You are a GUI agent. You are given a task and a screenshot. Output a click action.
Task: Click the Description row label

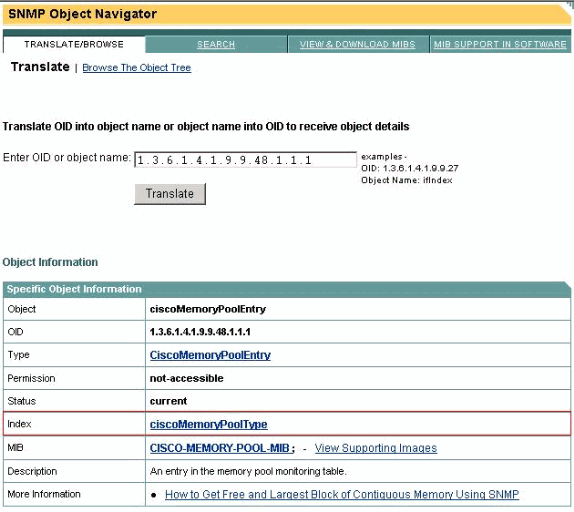pos(32,471)
